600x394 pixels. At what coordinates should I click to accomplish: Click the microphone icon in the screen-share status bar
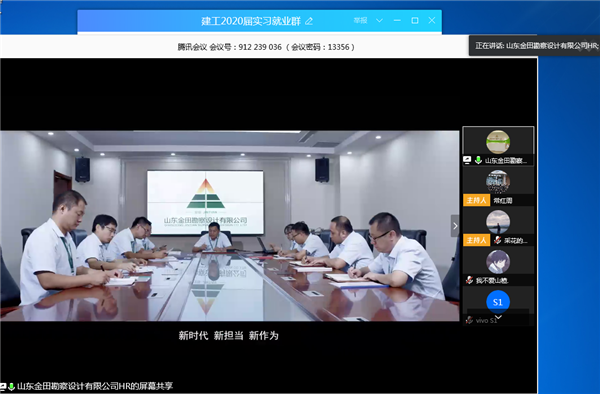coord(11,387)
